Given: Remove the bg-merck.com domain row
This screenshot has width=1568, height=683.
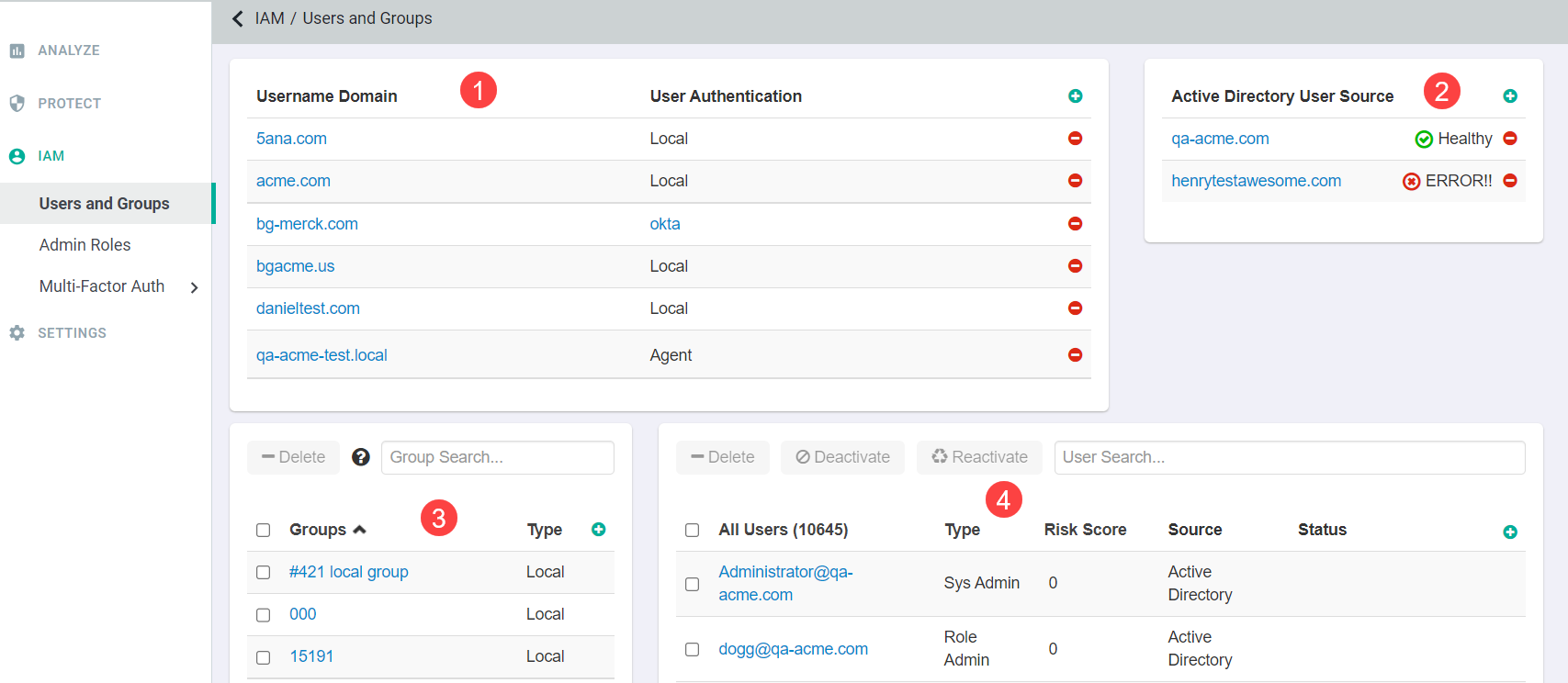Looking at the screenshot, I should [x=1075, y=224].
